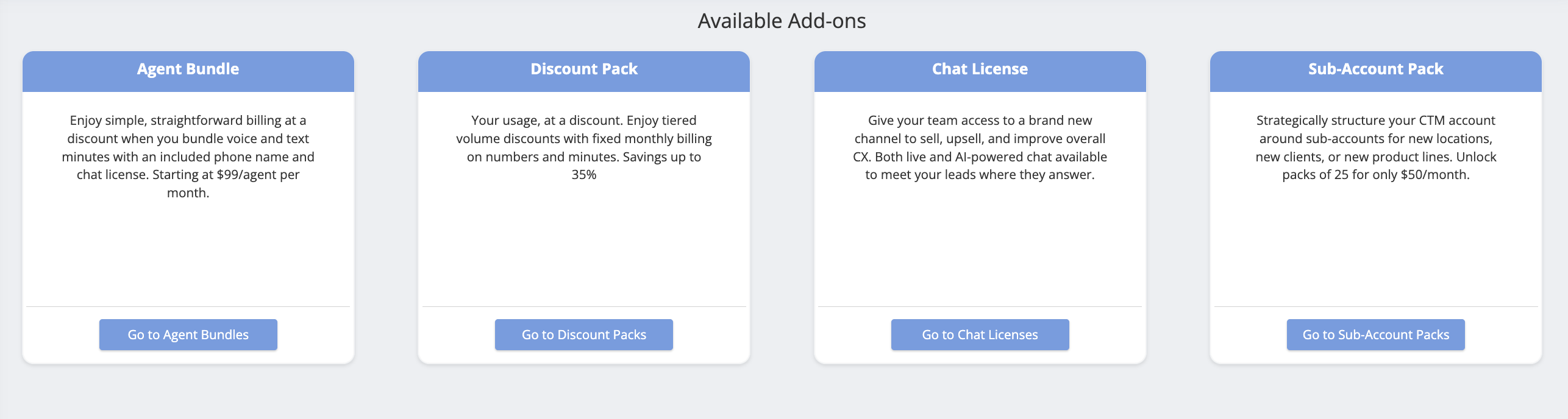Click the Available Add-ons page heading
The height and width of the screenshot is (419, 1568).
pyautogui.click(x=782, y=21)
